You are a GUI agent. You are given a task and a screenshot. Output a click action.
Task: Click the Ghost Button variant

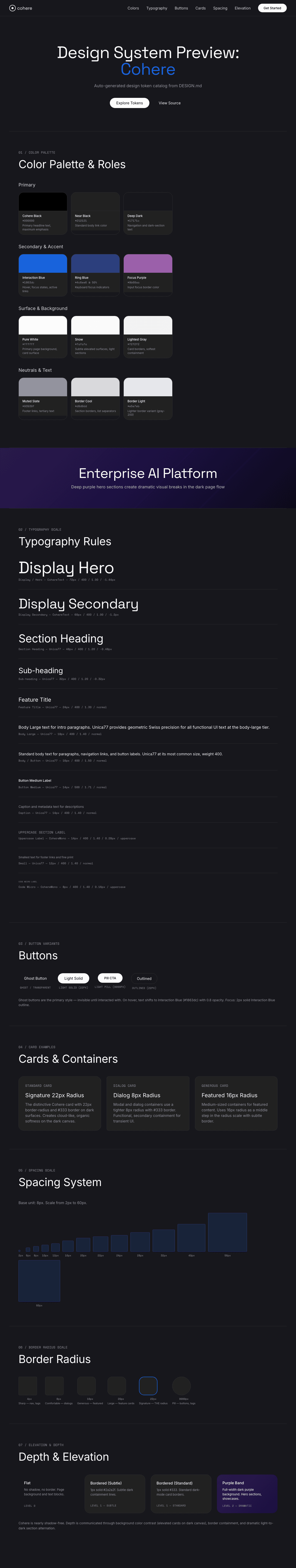(x=35, y=978)
